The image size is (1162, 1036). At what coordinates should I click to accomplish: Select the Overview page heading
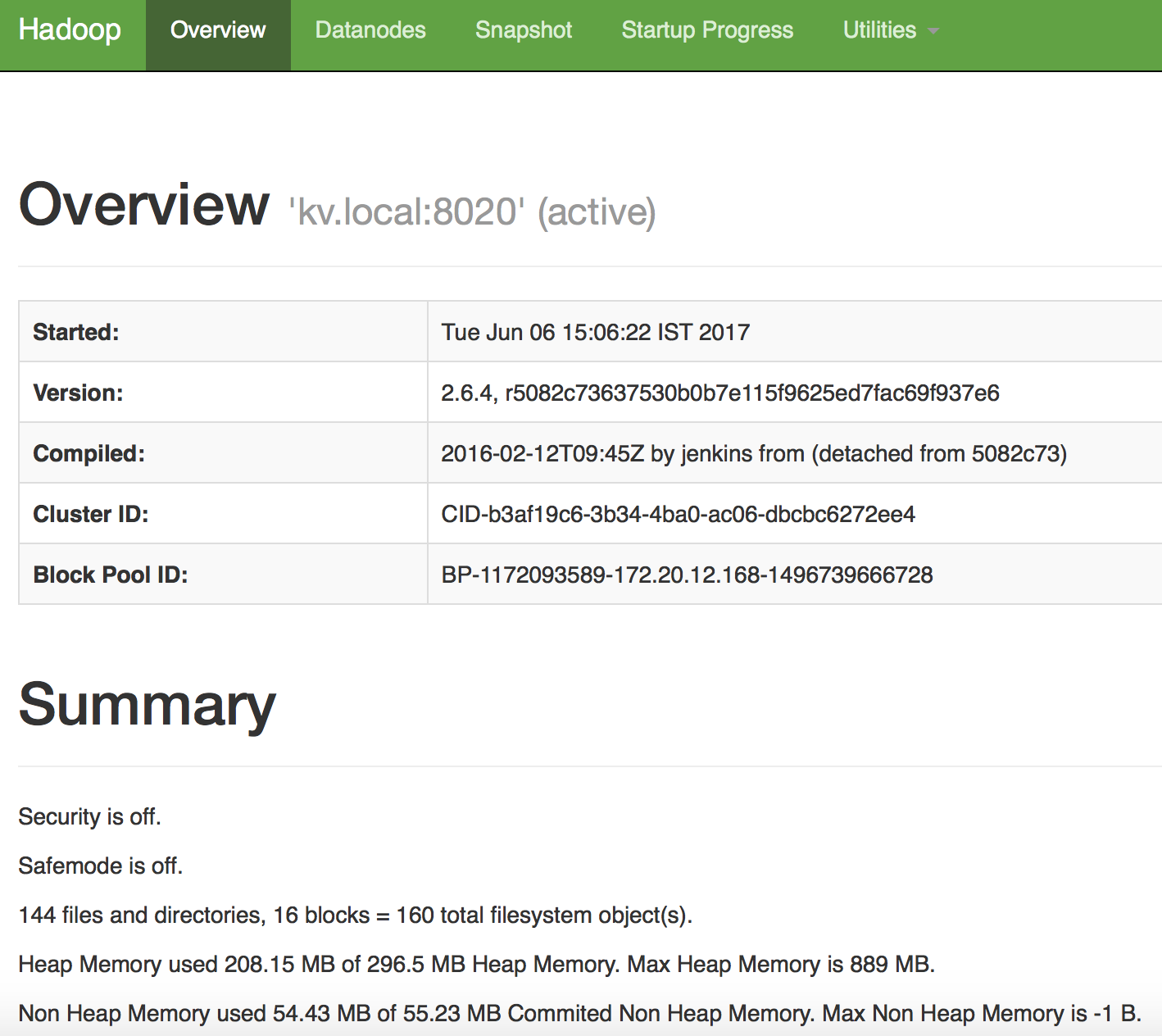[x=144, y=204]
